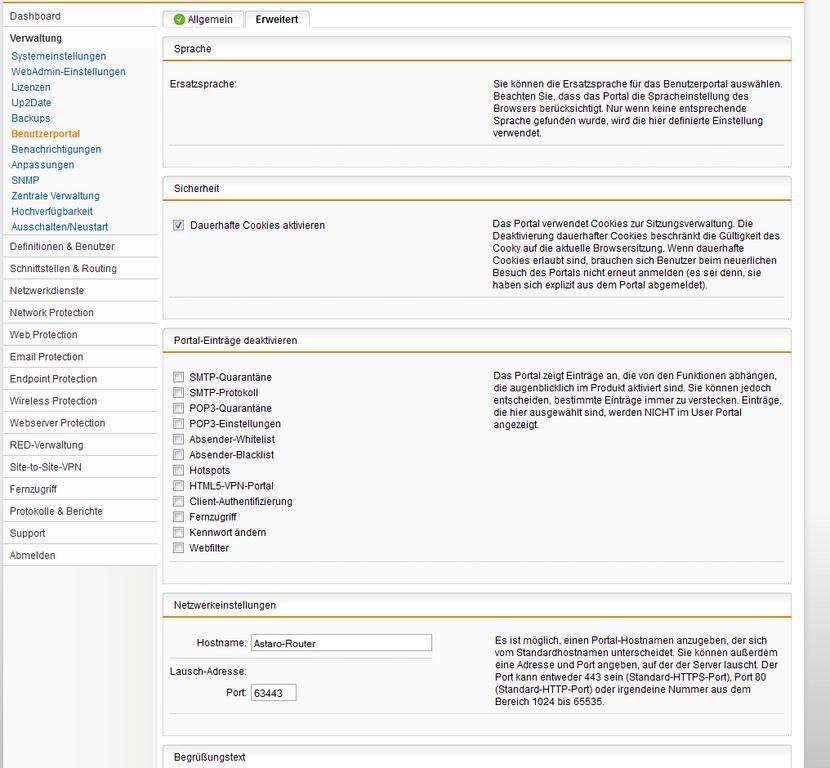Image resolution: width=830 pixels, height=768 pixels.
Task: Open the Up2Date page
Action: click(x=31, y=103)
